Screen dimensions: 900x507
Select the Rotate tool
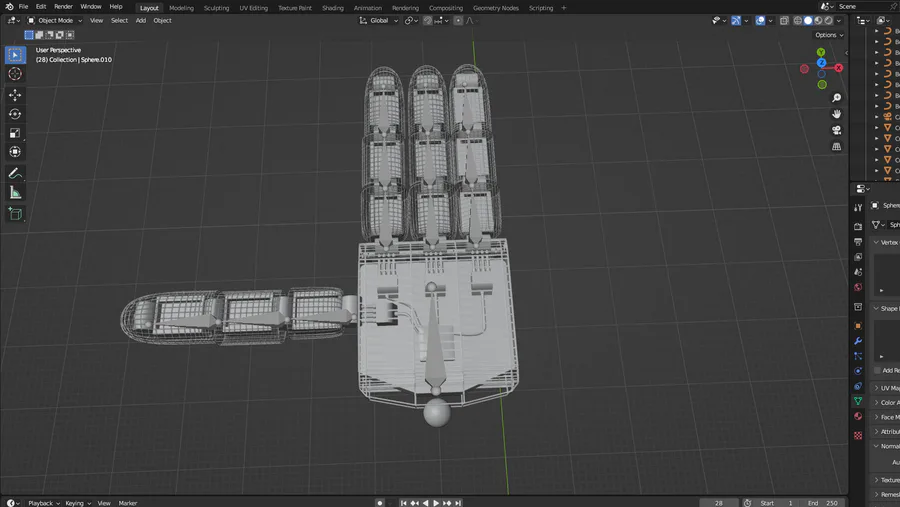[15, 114]
